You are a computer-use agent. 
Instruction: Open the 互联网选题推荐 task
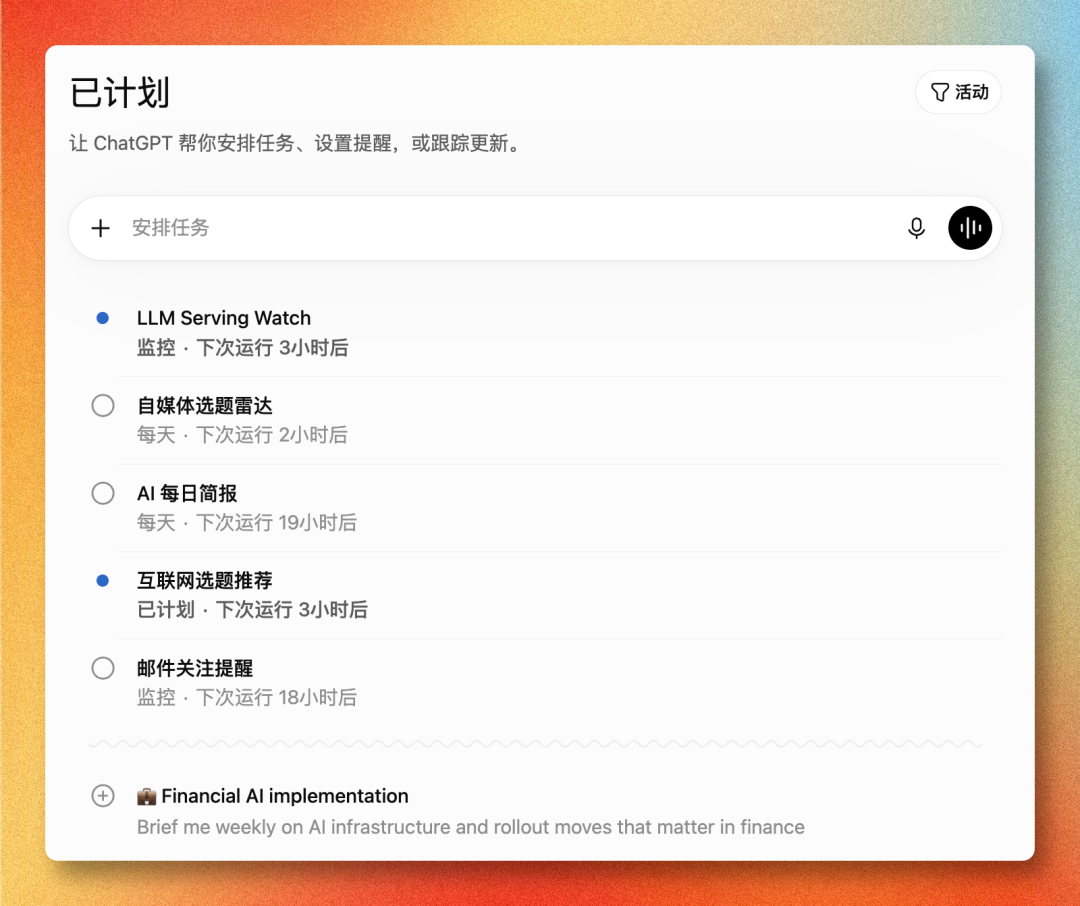205,581
